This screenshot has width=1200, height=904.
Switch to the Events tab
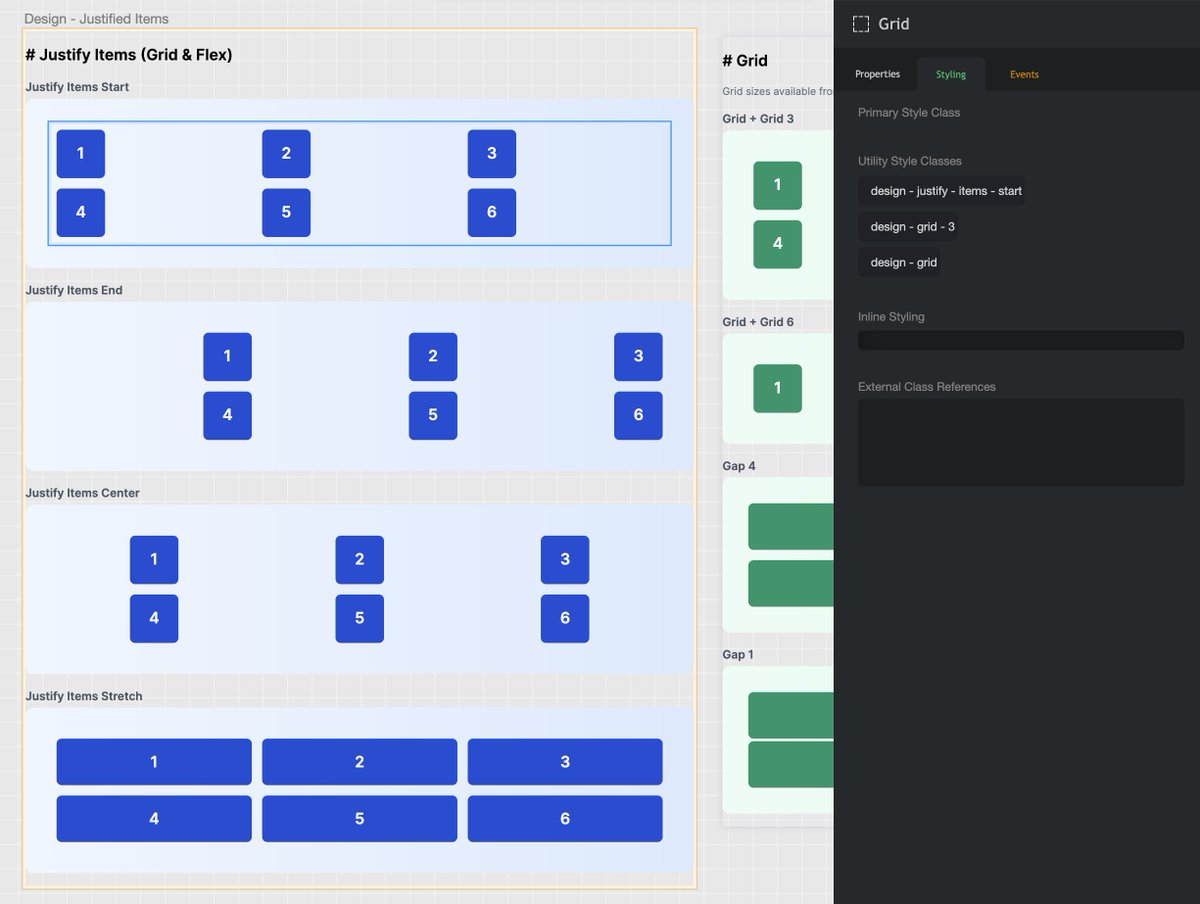1024,74
